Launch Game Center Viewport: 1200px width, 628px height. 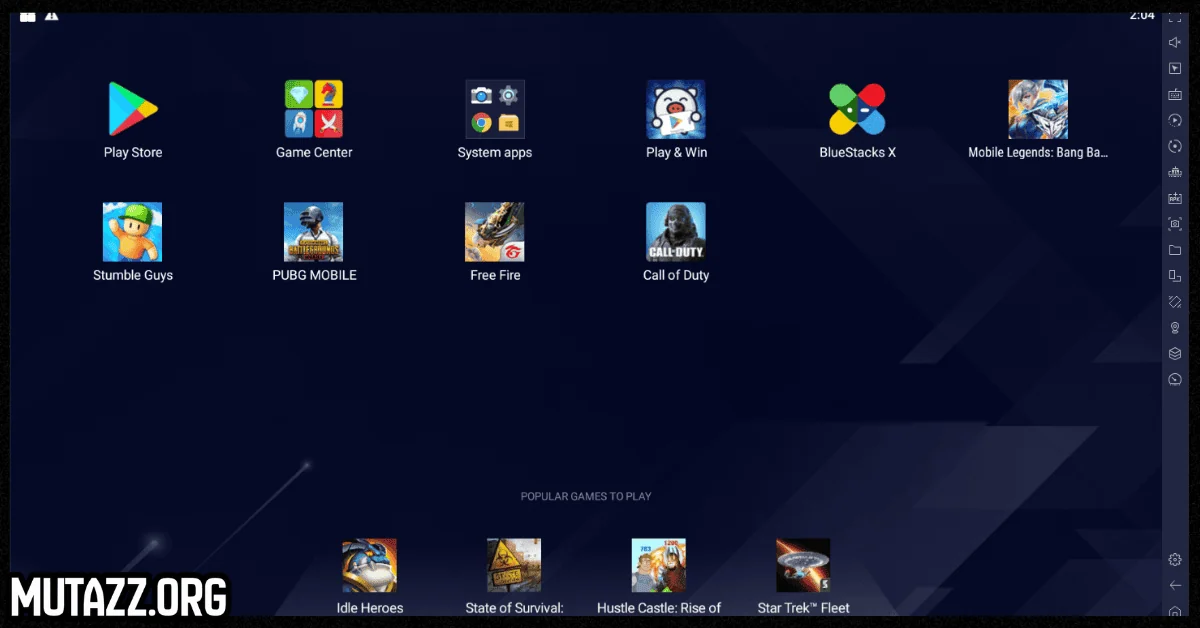(313, 109)
